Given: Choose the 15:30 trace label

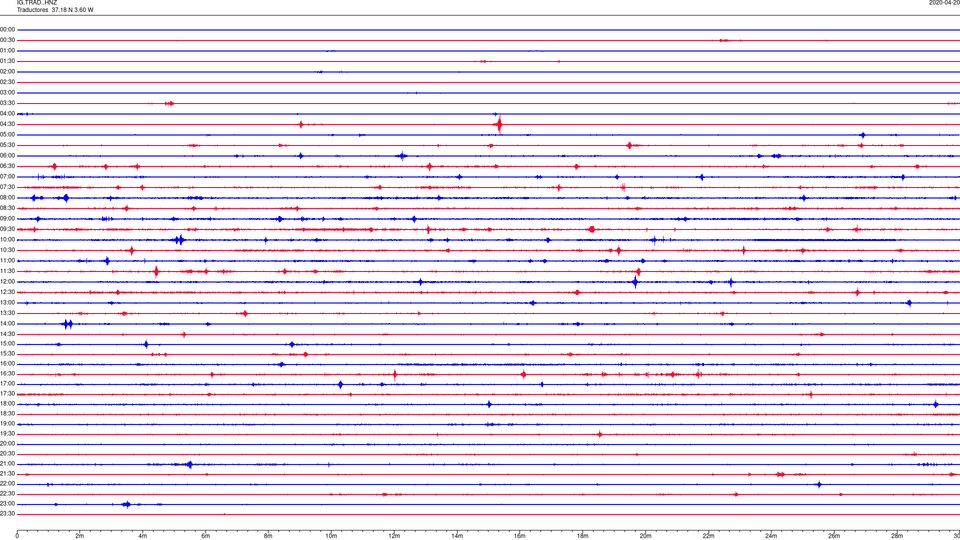Looking at the screenshot, I should pos(8,354).
